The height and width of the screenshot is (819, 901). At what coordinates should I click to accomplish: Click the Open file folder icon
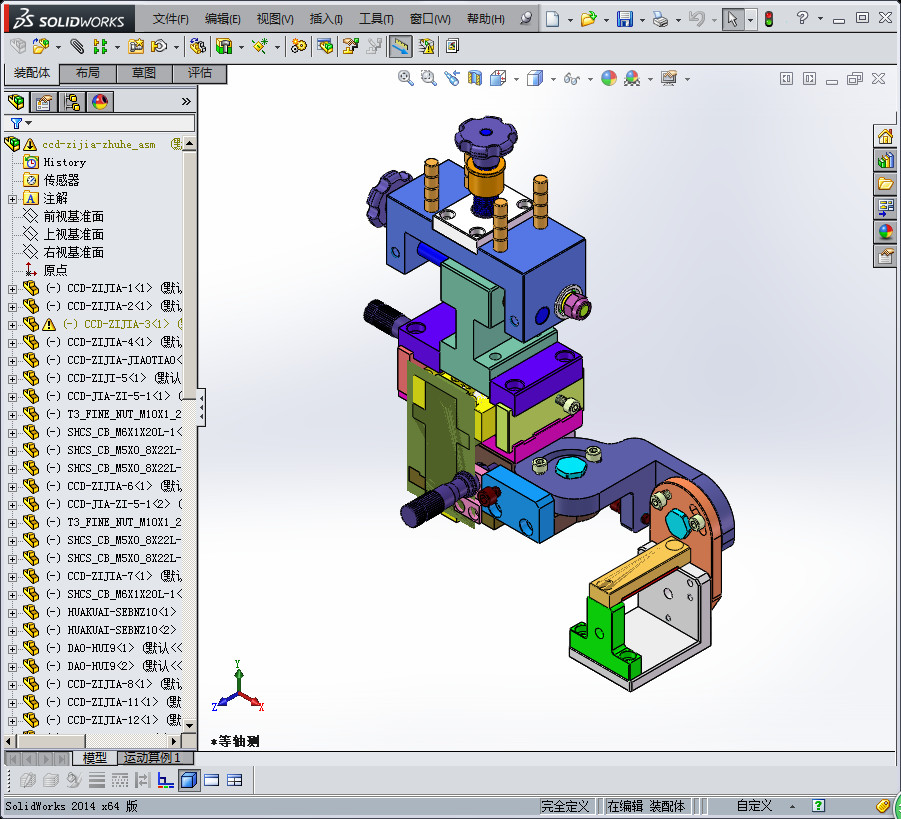pos(588,19)
